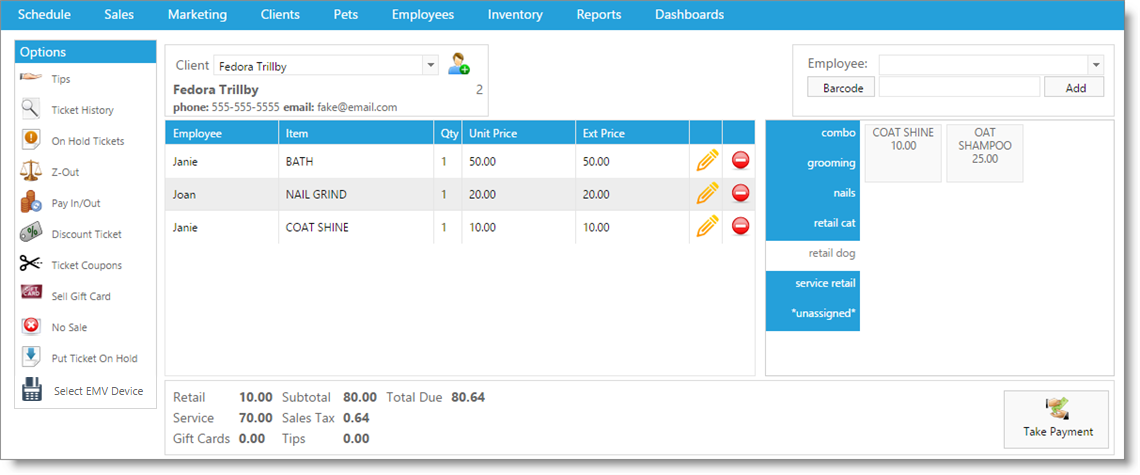Open the Employee dropdown arrow
This screenshot has width=1140, height=475.
(1096, 65)
